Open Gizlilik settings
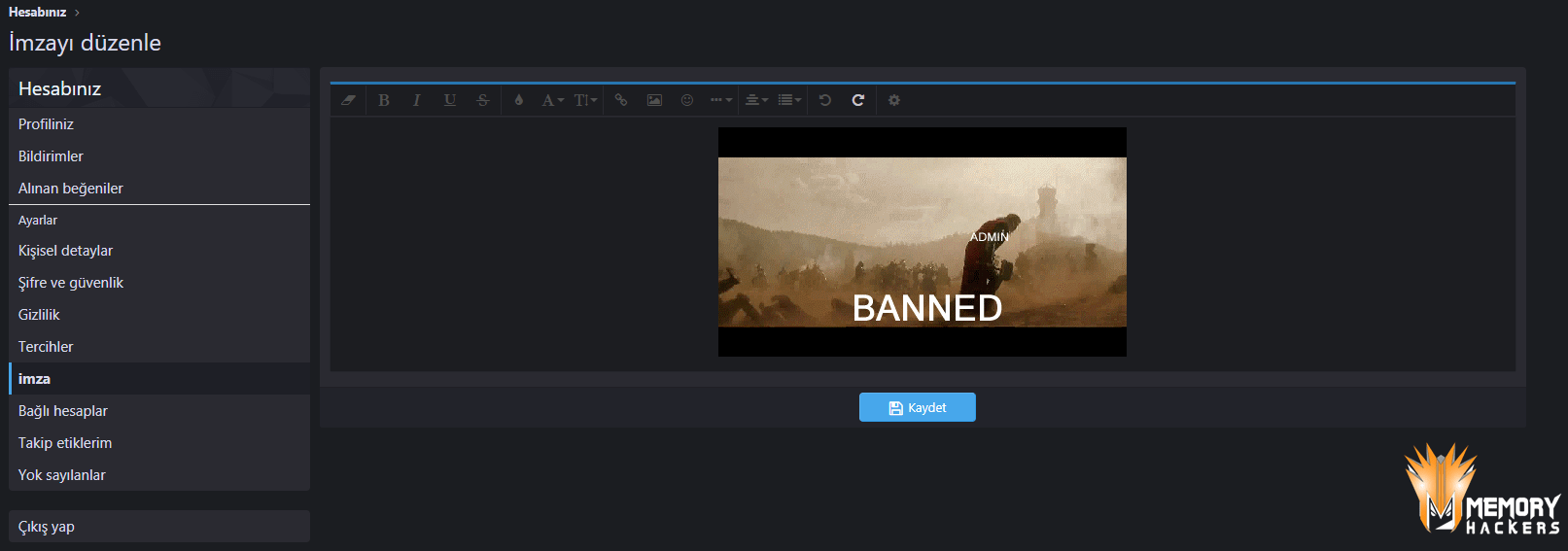 (x=159, y=315)
